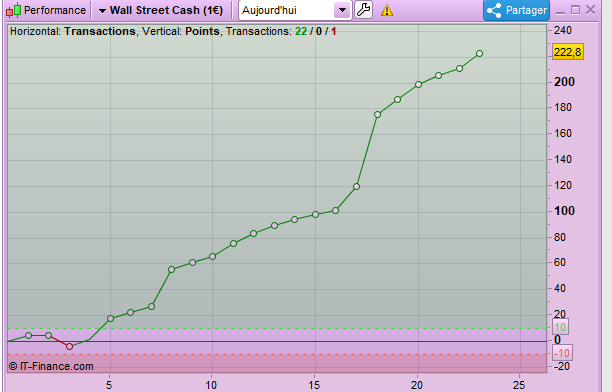Close the Performance window
This screenshot has height=392, width=612.
[591, 10]
